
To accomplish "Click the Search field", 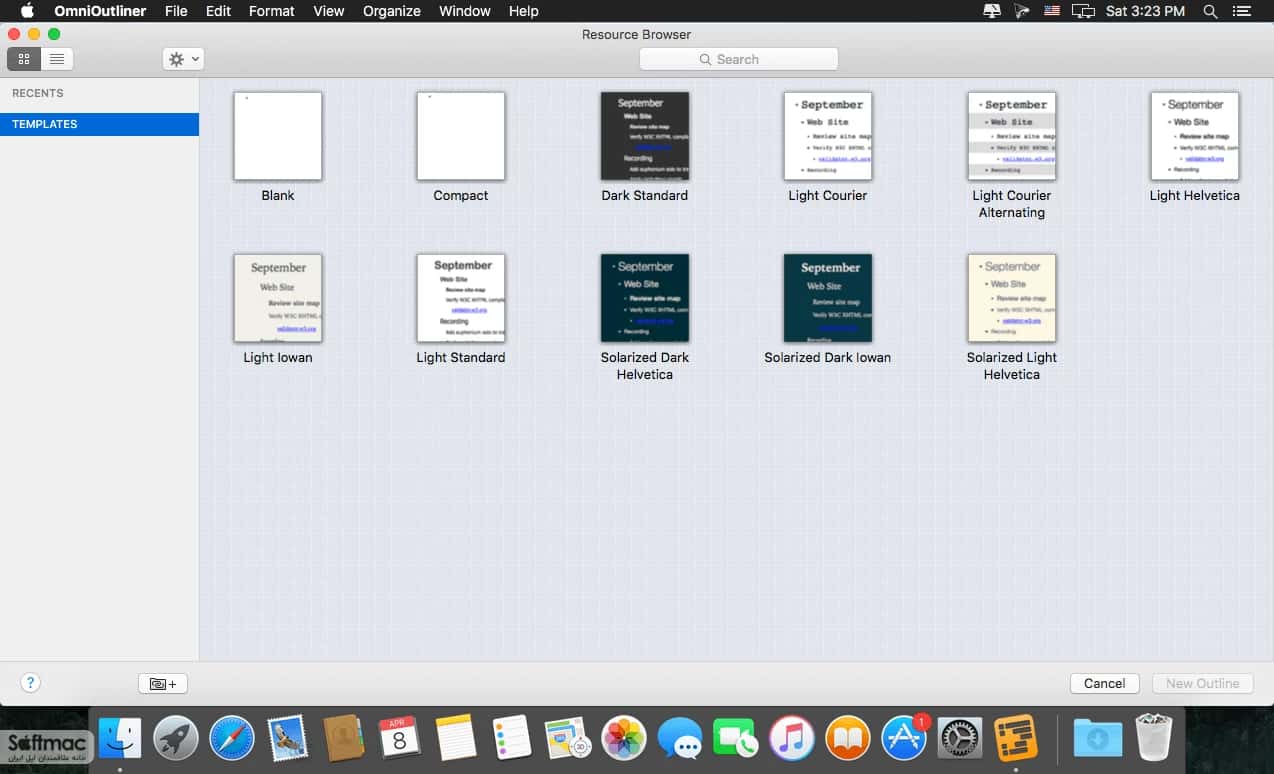I will point(738,59).
